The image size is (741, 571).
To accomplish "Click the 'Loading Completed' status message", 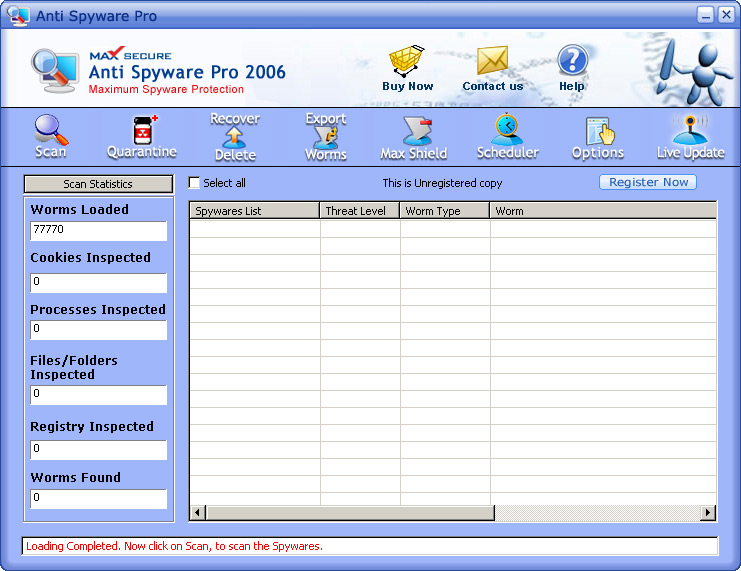I will tap(174, 546).
